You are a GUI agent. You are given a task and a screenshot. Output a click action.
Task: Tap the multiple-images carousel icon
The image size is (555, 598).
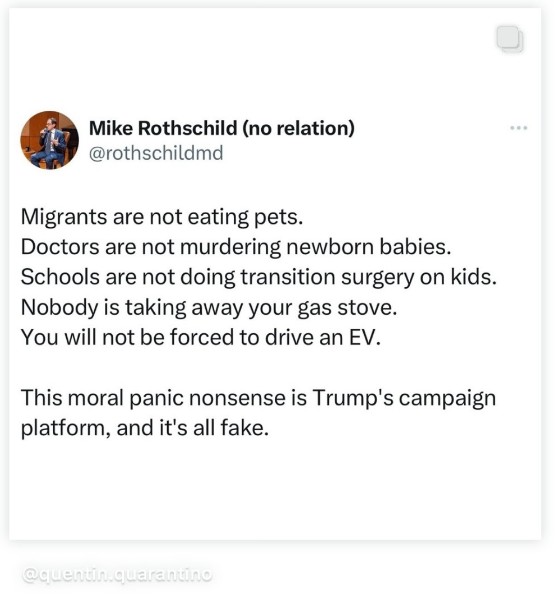tap(510, 39)
